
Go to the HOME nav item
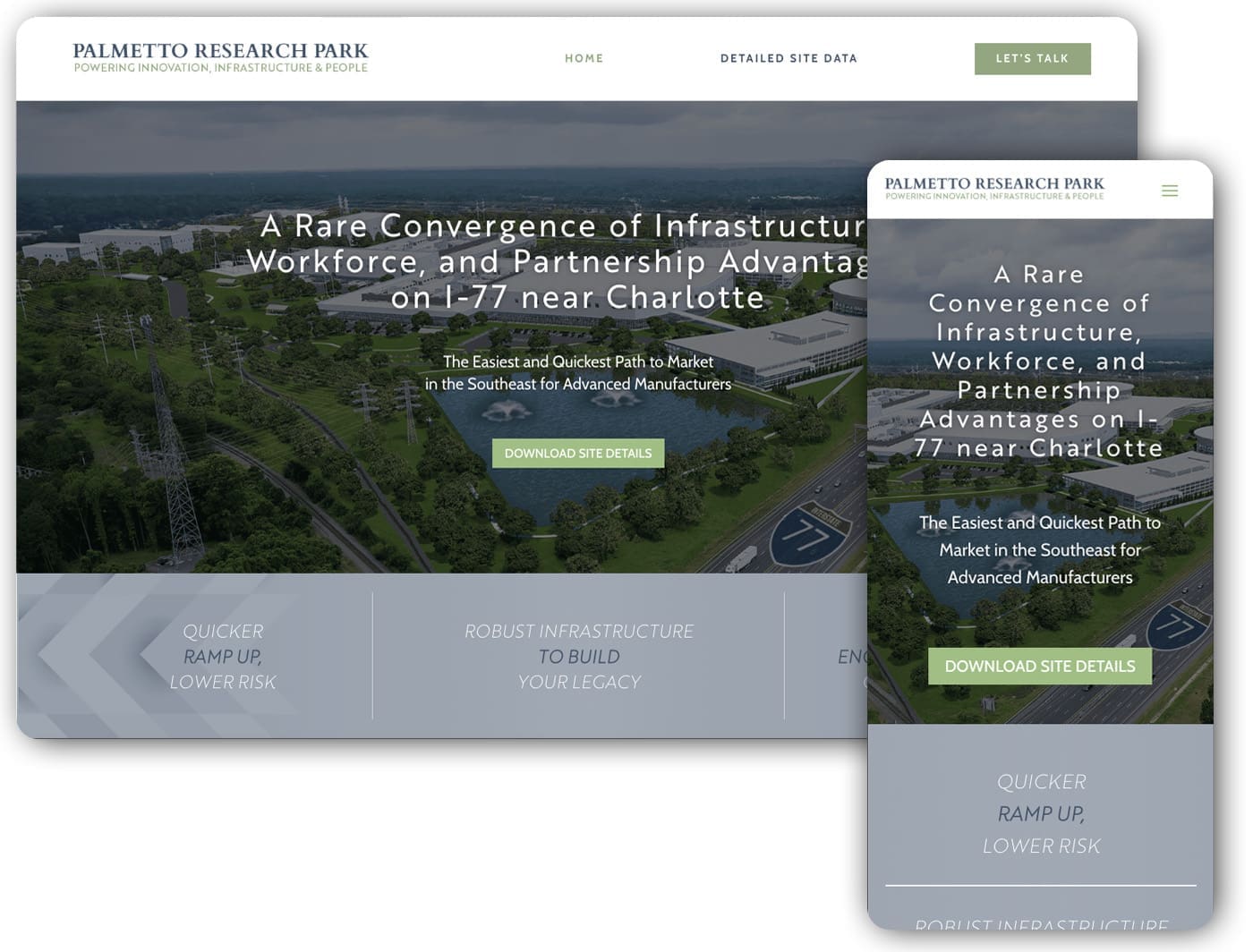[584, 58]
